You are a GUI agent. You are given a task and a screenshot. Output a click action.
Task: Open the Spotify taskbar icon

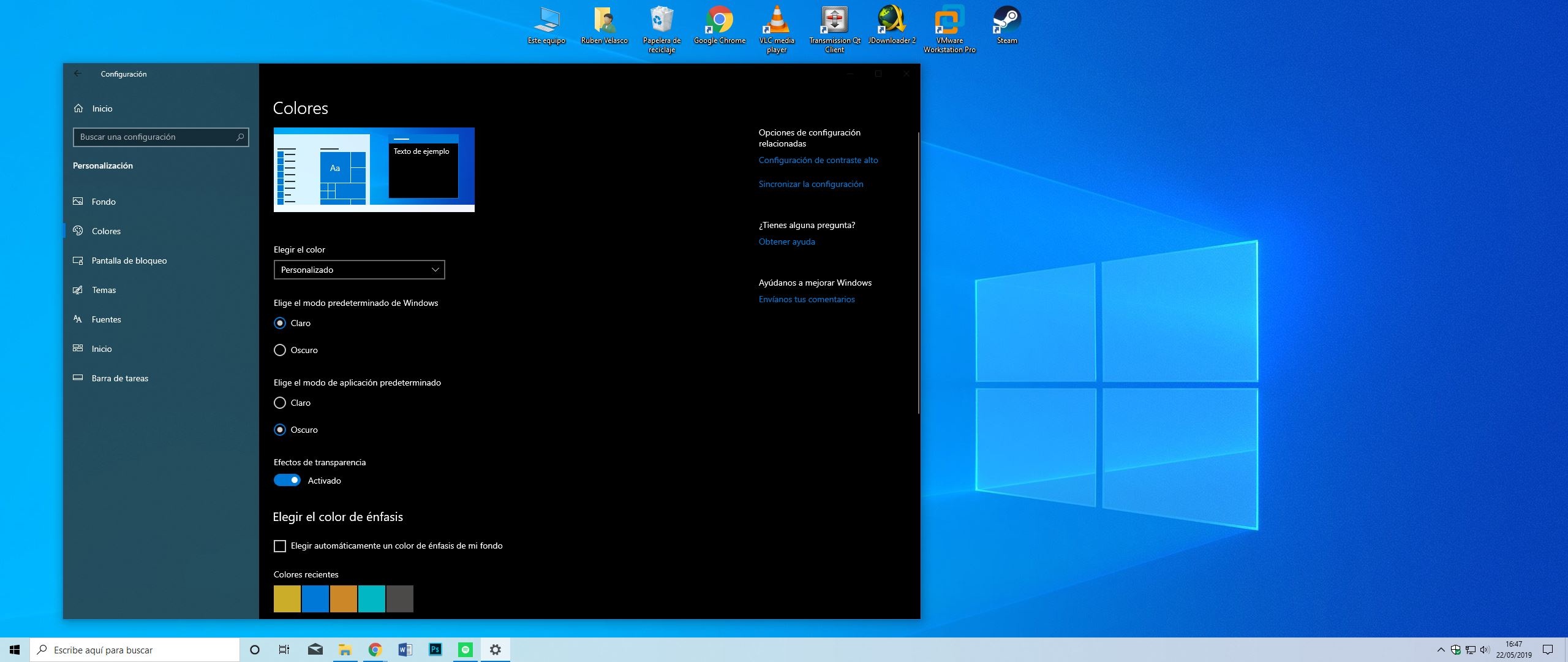click(x=466, y=650)
